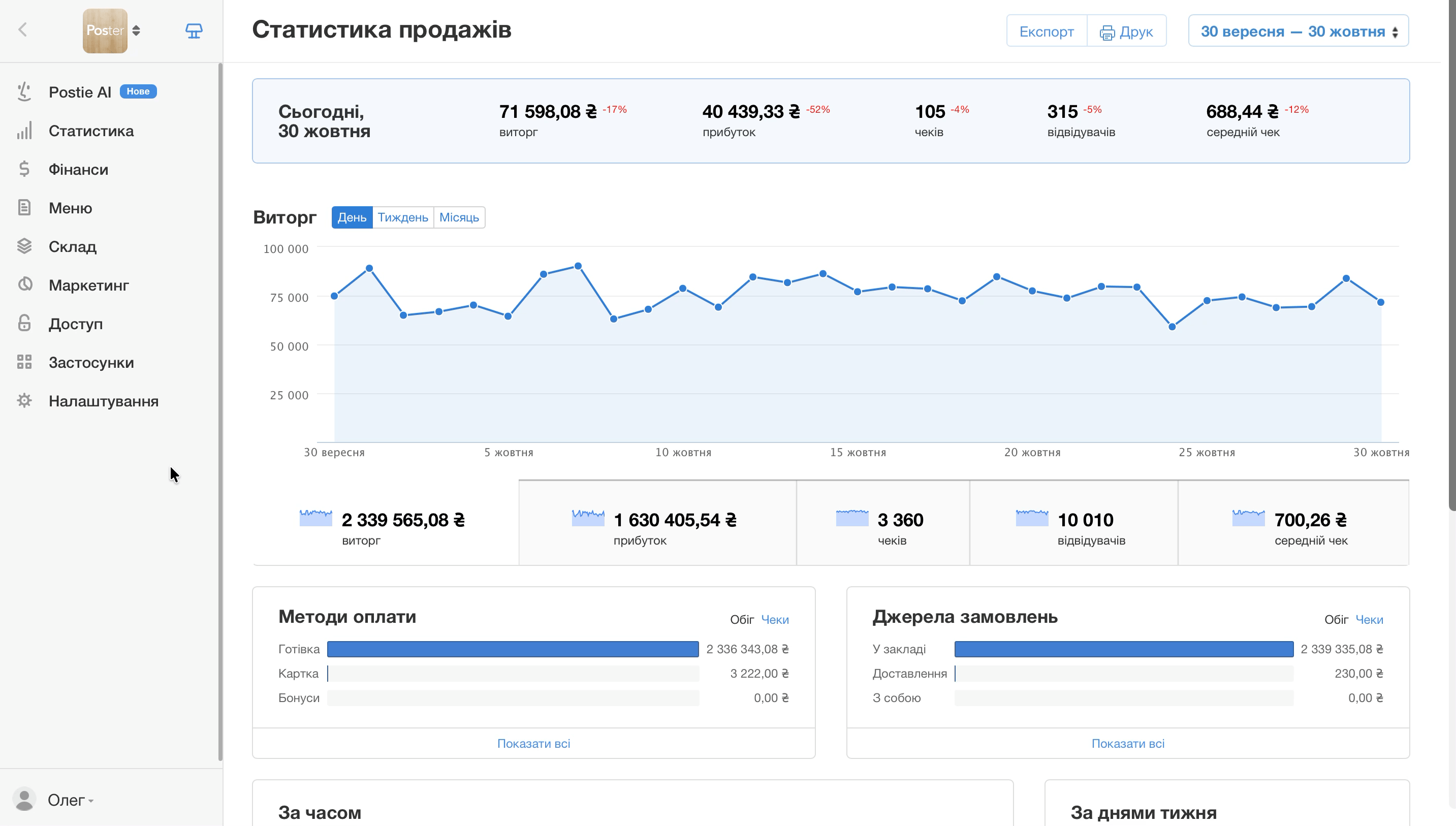Viewport: 1456px width, 826px height.
Task: Open the Олег user dropdown
Action: click(x=70, y=800)
